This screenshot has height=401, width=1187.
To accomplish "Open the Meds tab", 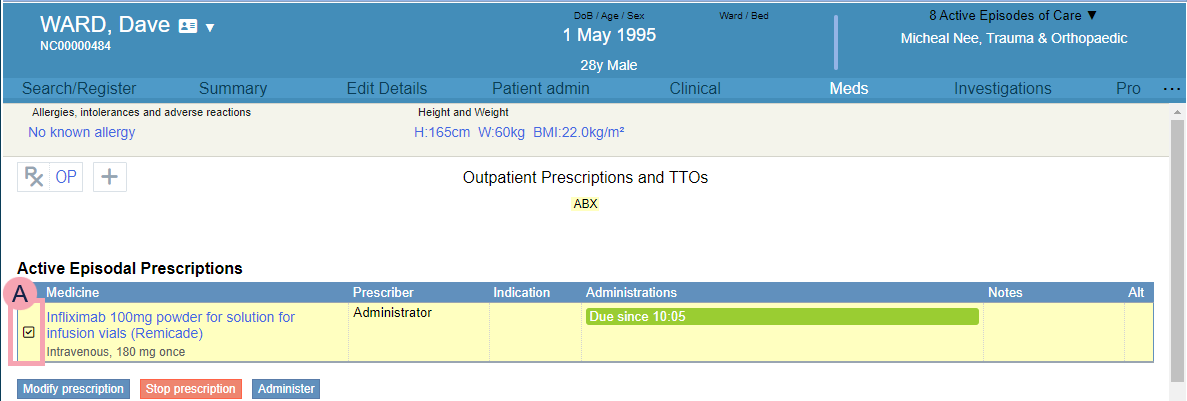I will (848, 89).
